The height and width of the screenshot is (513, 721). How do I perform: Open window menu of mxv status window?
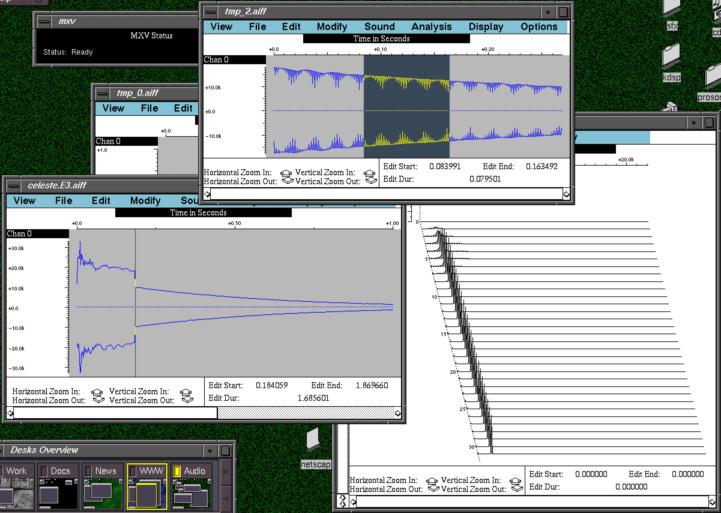(43, 20)
